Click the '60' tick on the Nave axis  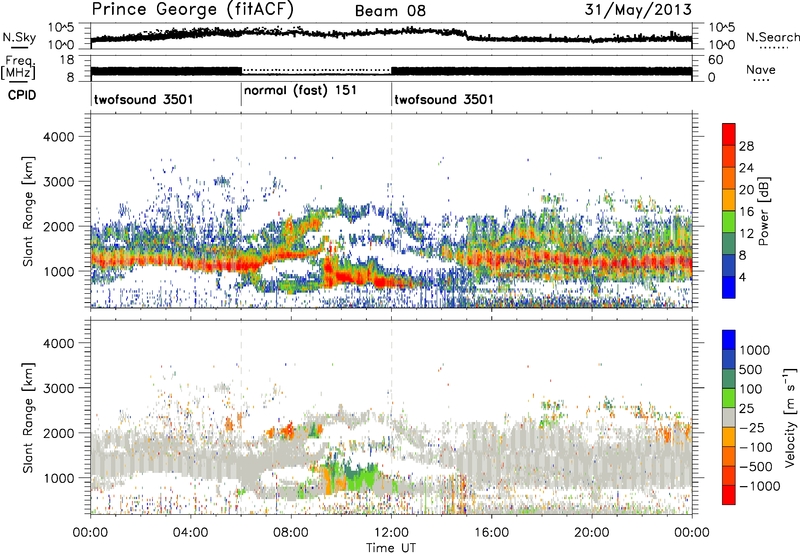coord(716,60)
